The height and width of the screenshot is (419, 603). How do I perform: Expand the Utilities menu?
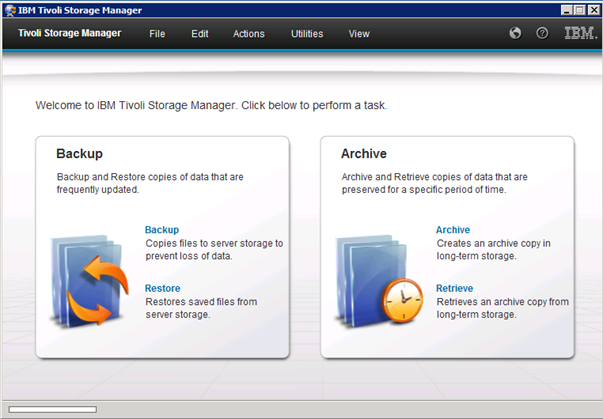point(307,34)
